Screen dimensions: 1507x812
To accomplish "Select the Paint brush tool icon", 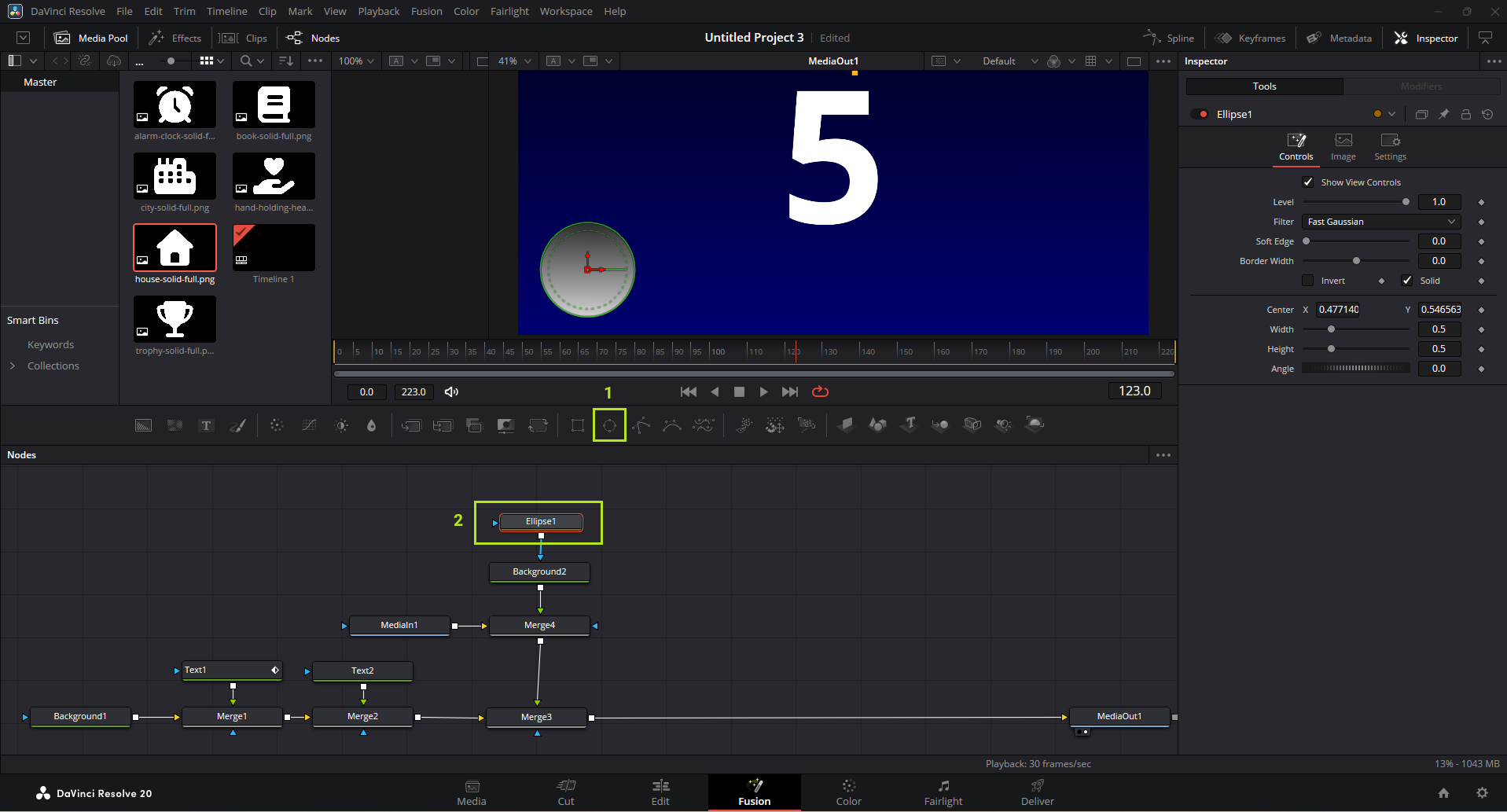I will pos(237,425).
